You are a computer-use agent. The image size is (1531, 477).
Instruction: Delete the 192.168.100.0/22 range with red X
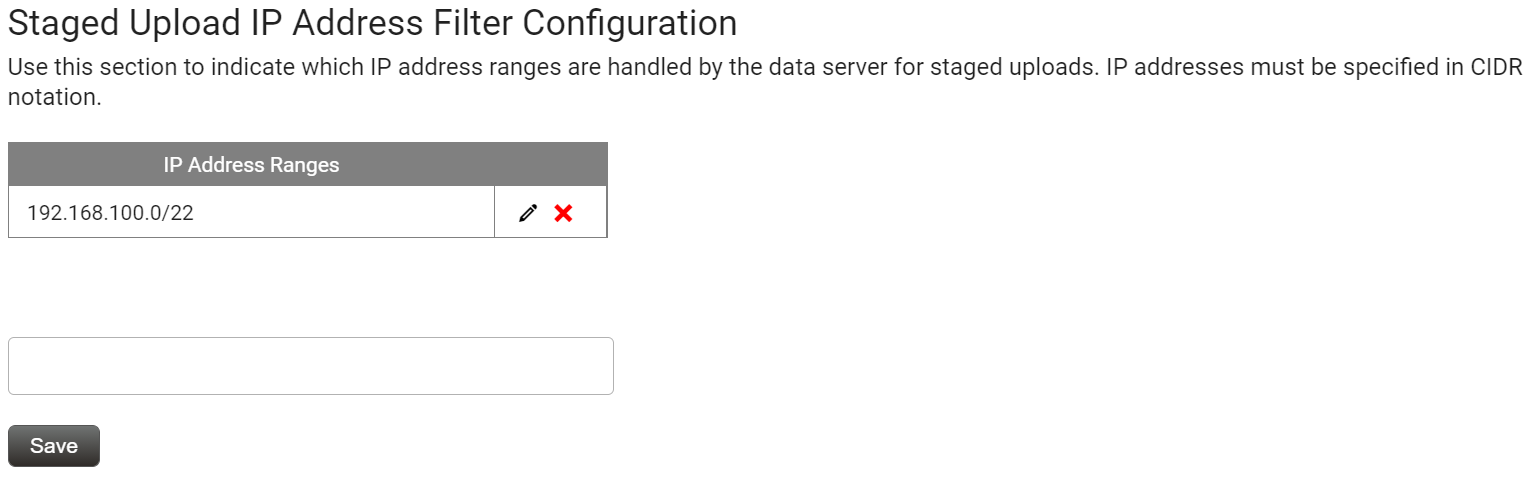point(563,212)
